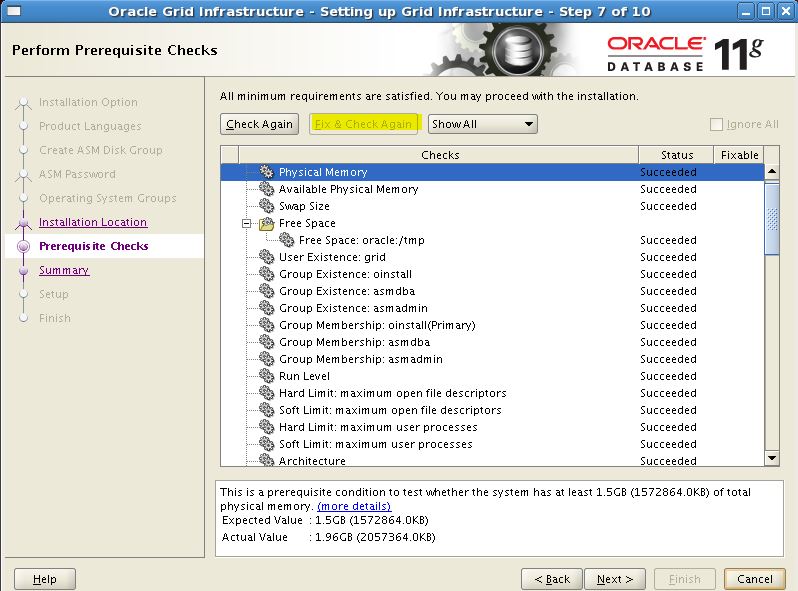Click the Operating System Groups step
The height and width of the screenshot is (591, 798).
pyautogui.click(x=108, y=198)
